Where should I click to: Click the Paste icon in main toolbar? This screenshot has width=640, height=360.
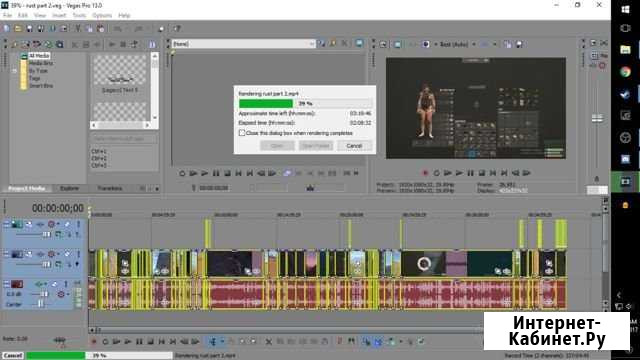click(x=100, y=29)
